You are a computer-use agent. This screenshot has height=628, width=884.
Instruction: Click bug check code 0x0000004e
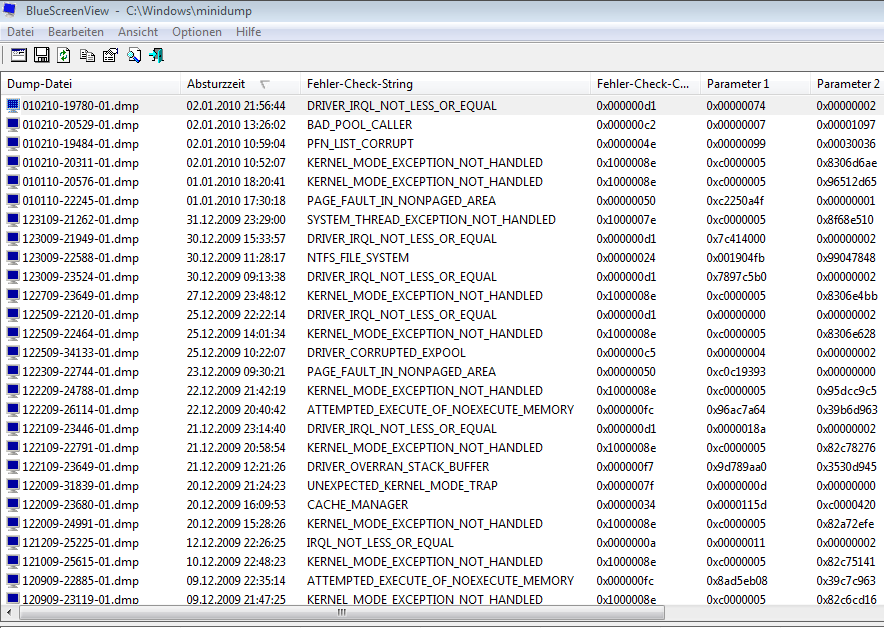626,144
